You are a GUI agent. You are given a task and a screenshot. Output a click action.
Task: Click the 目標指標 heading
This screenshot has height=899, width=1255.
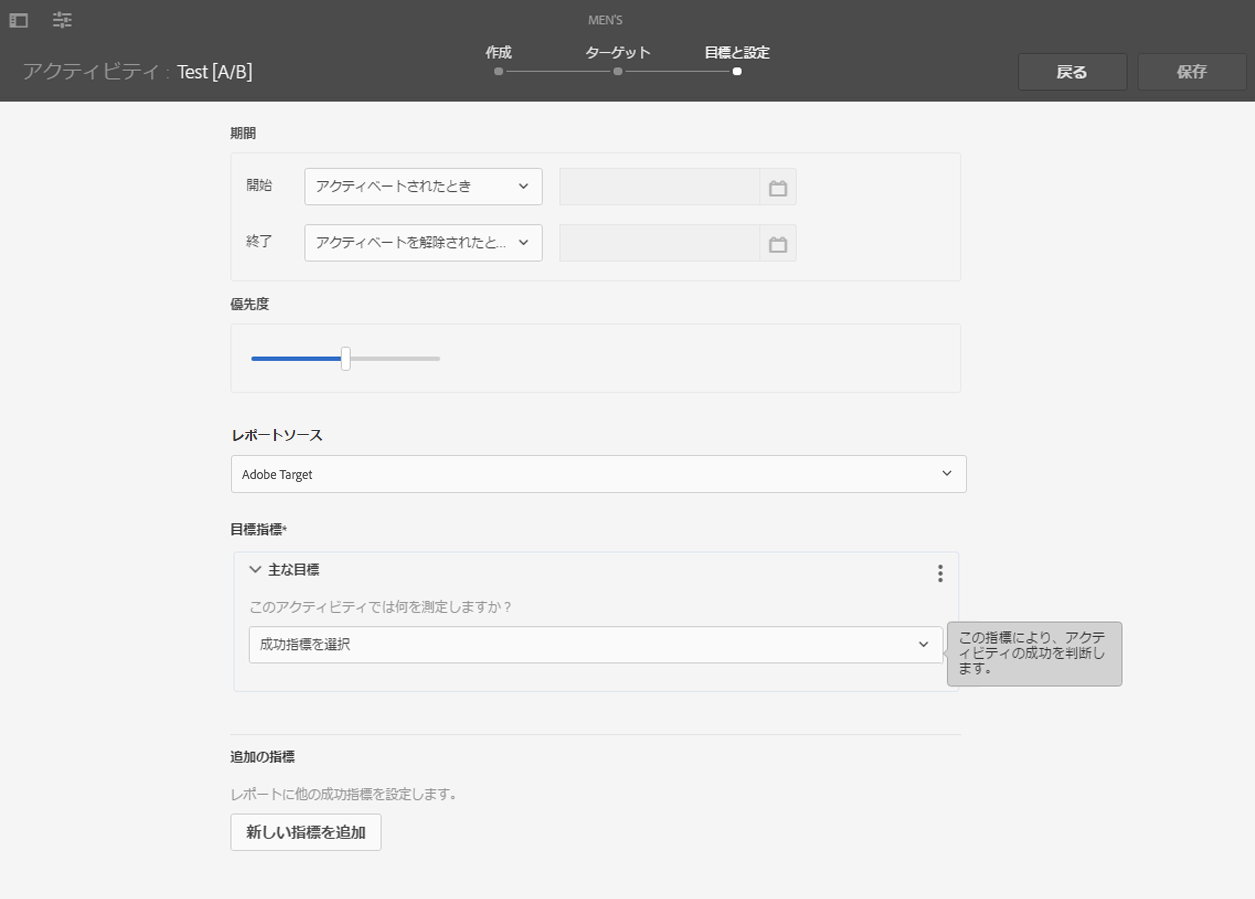pyautogui.click(x=259, y=528)
